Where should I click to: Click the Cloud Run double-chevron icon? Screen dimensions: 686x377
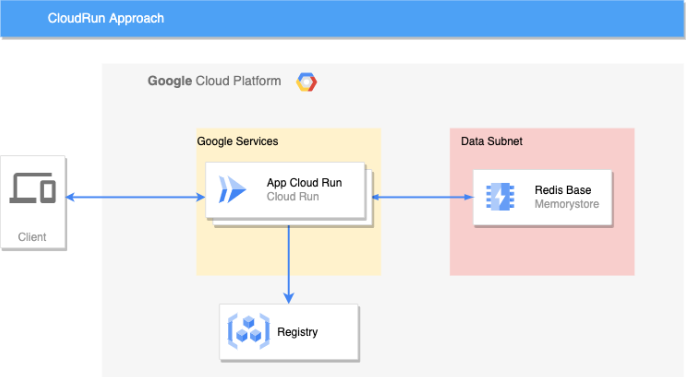pos(232,189)
